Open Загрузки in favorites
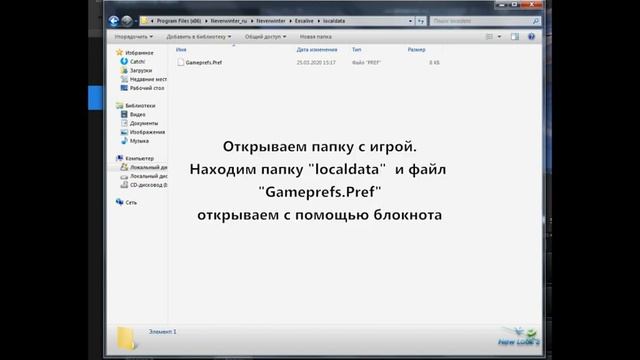 (141, 71)
